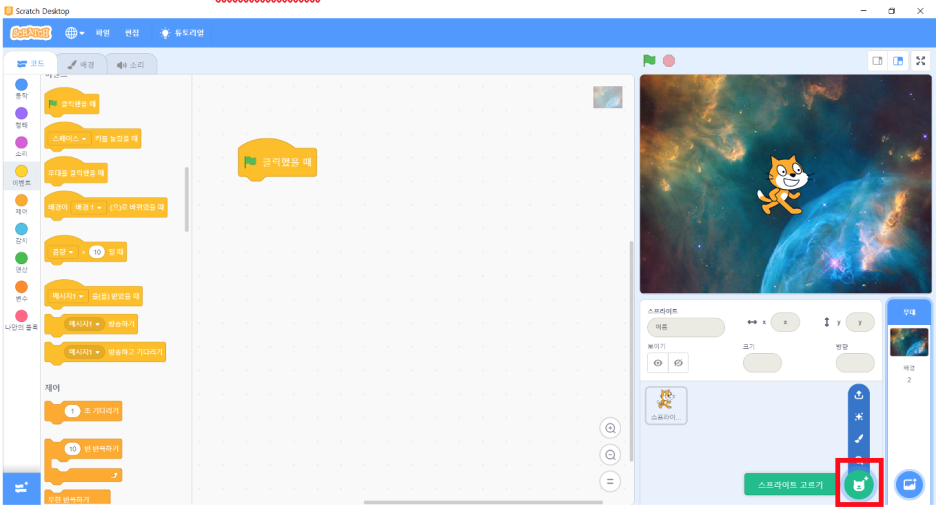Select the 이벤트 yellow block category
936x509 pixels.
tap(21, 175)
